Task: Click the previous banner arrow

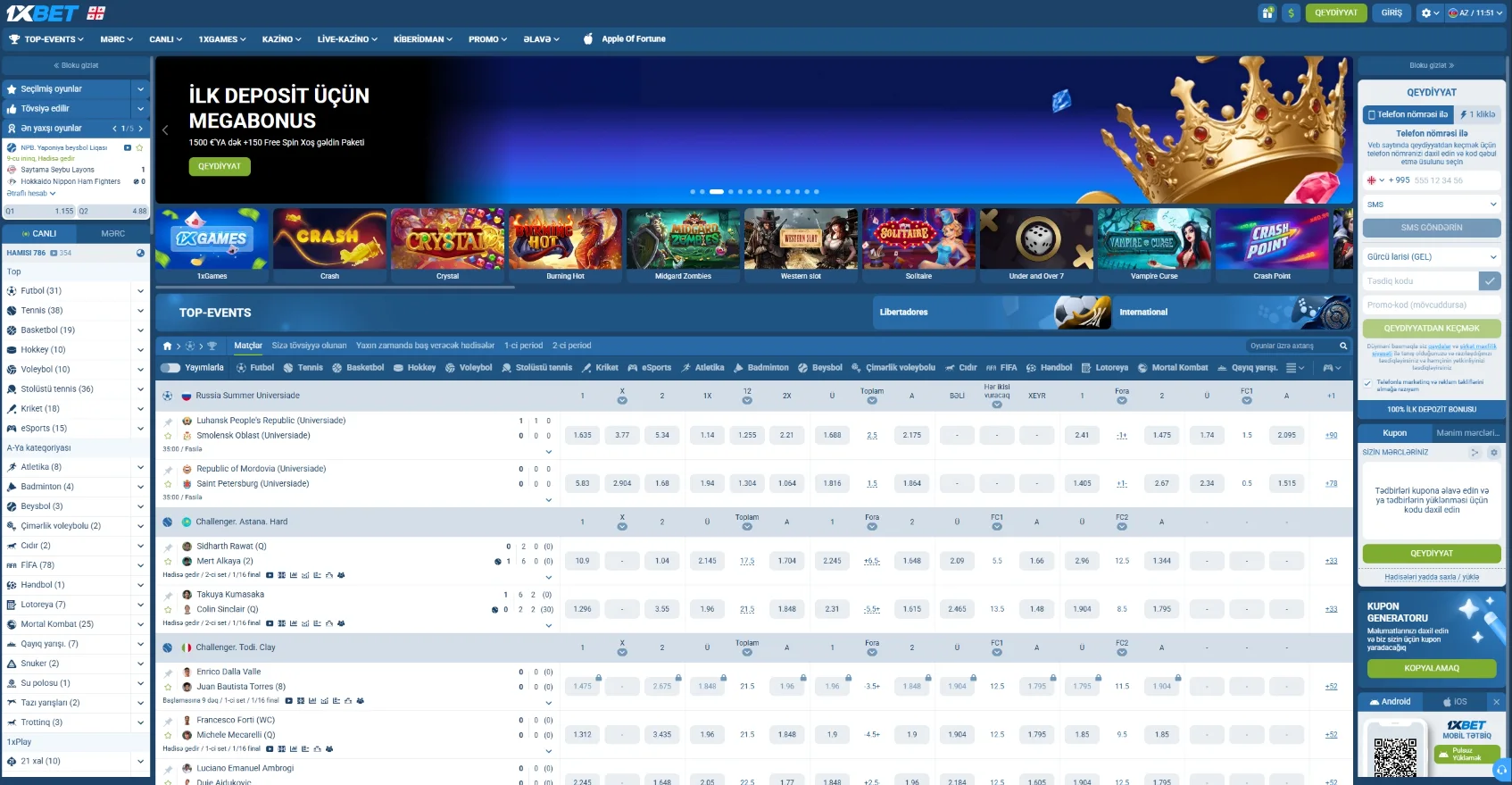Action: 165,130
